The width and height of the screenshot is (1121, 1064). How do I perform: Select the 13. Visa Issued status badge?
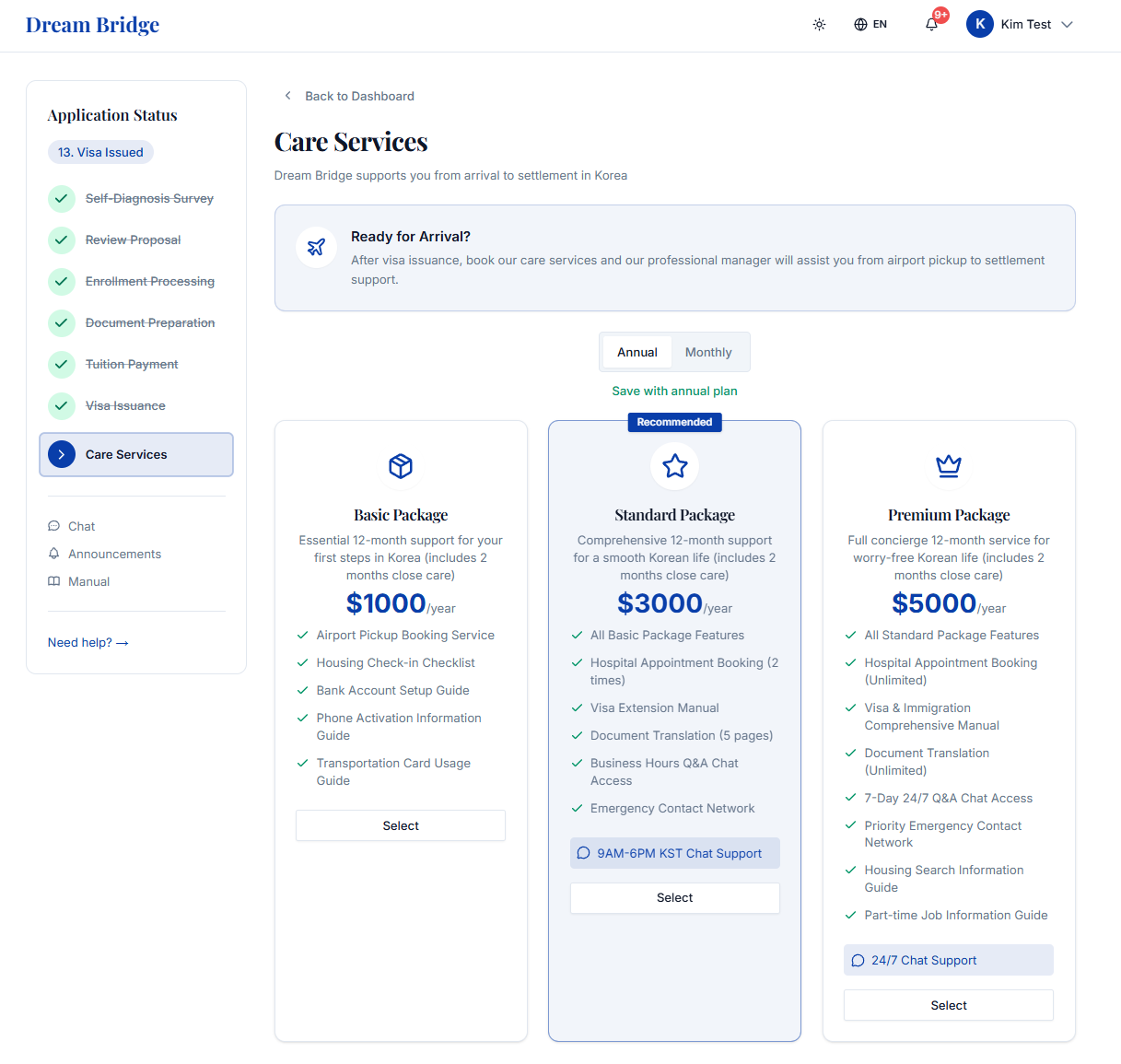(100, 152)
